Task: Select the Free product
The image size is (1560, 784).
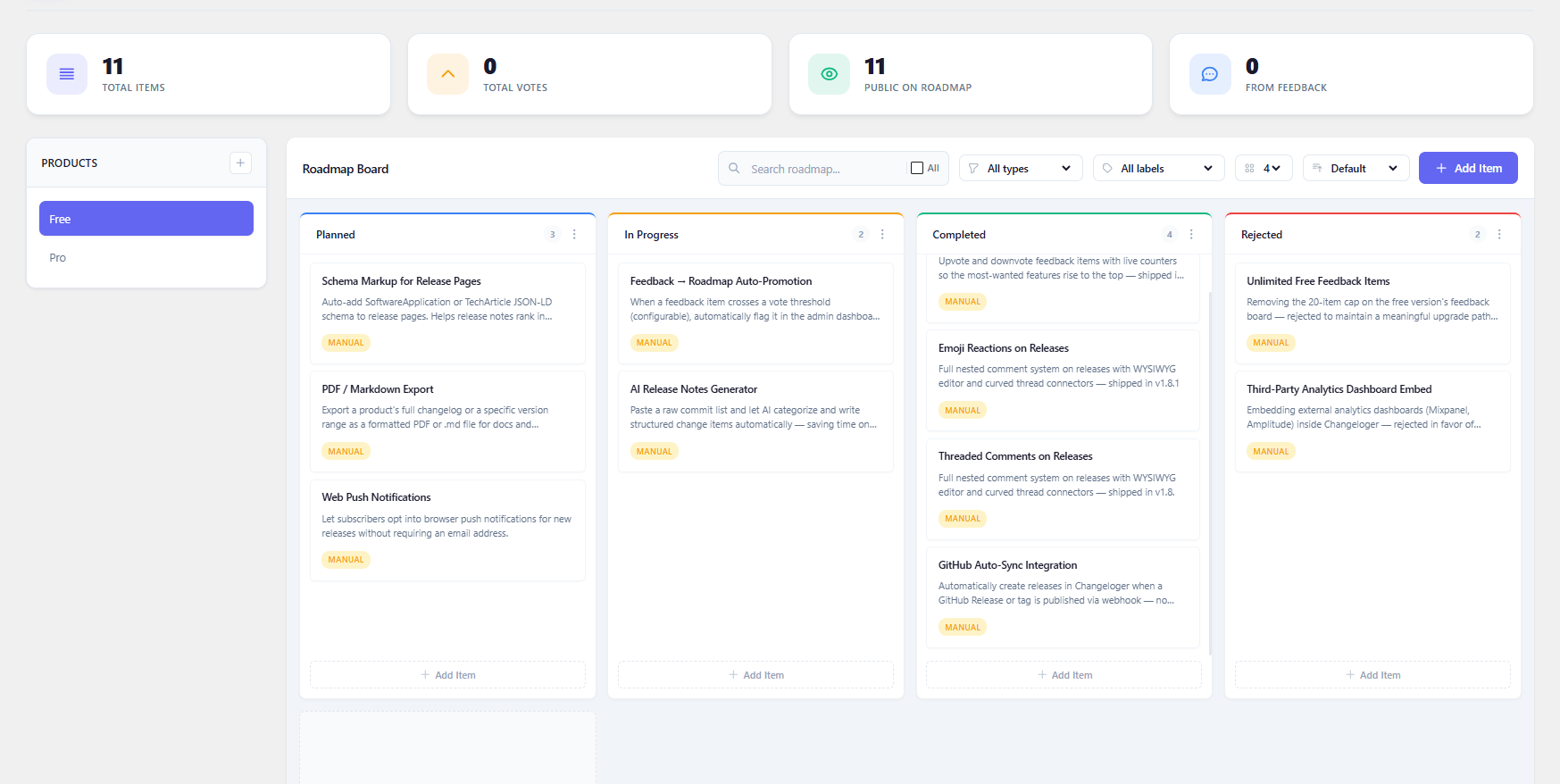Action: [146, 219]
